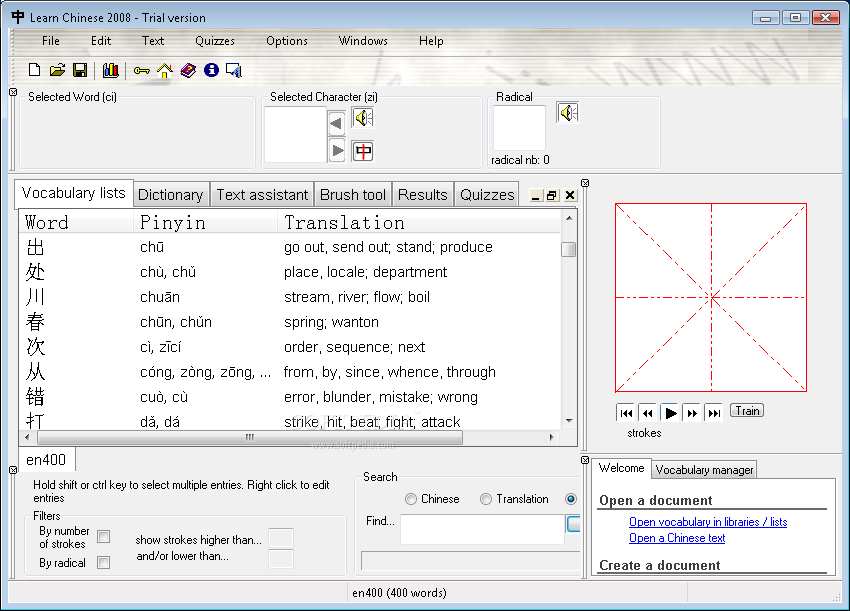This screenshot has width=850, height=611.
Task: Open the Edit menu
Action: click(101, 41)
